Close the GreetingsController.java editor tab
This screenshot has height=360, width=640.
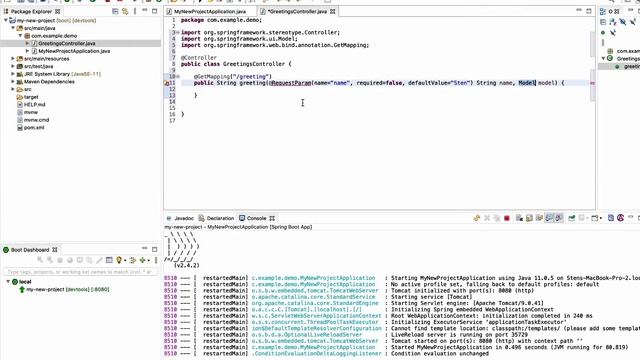click(x=333, y=11)
